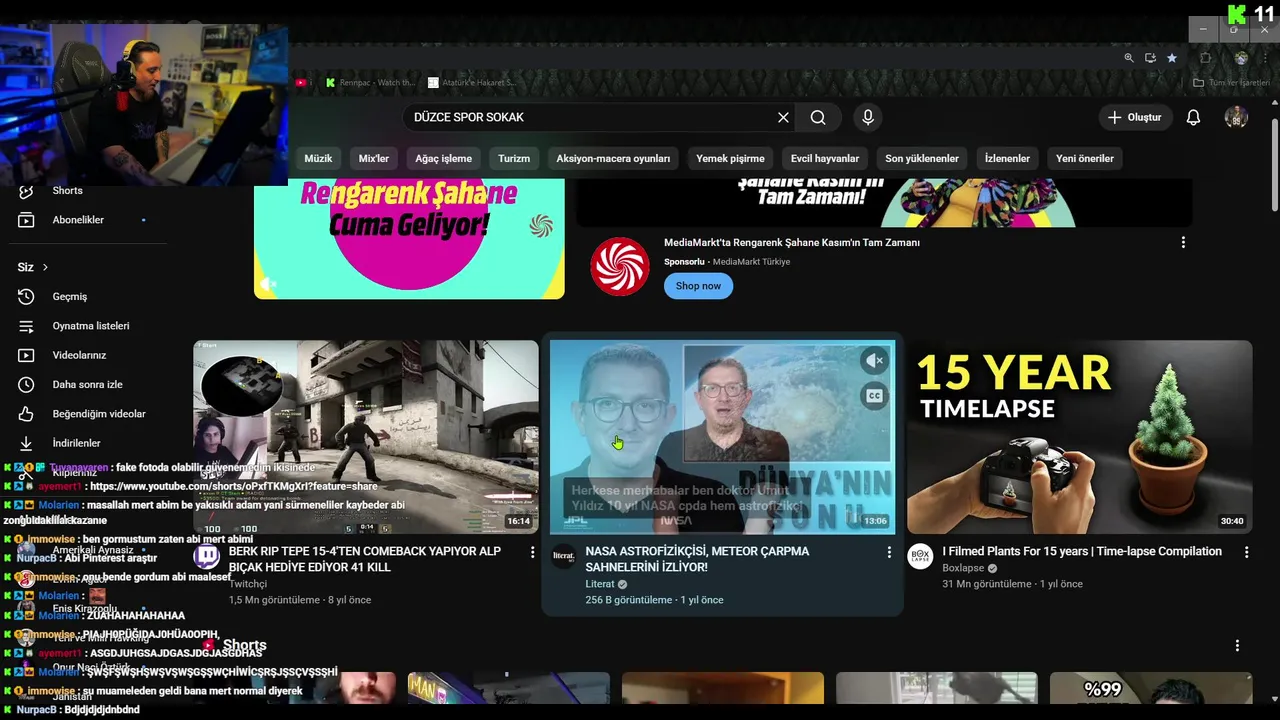Open the notifications bell
This screenshot has height=720, width=1280.
click(1193, 117)
